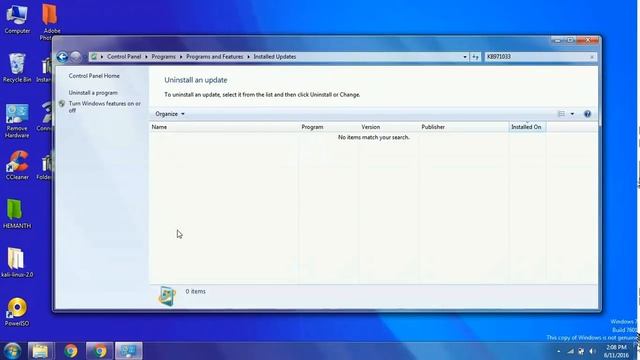
Task: Expand arrow after Programs and Features breadcrumb
Action: 248,57
